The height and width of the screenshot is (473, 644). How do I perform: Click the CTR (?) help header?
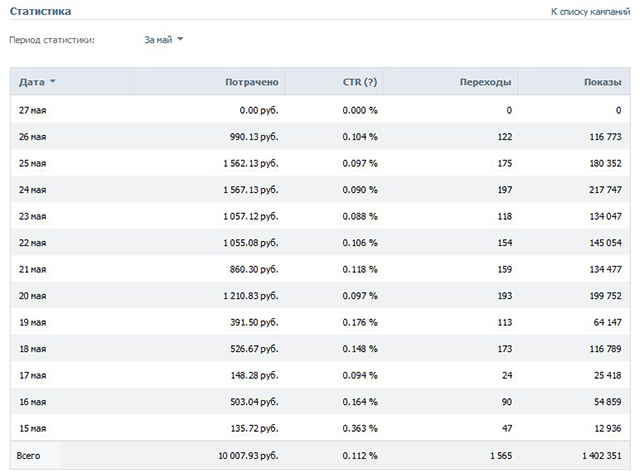coord(360,82)
